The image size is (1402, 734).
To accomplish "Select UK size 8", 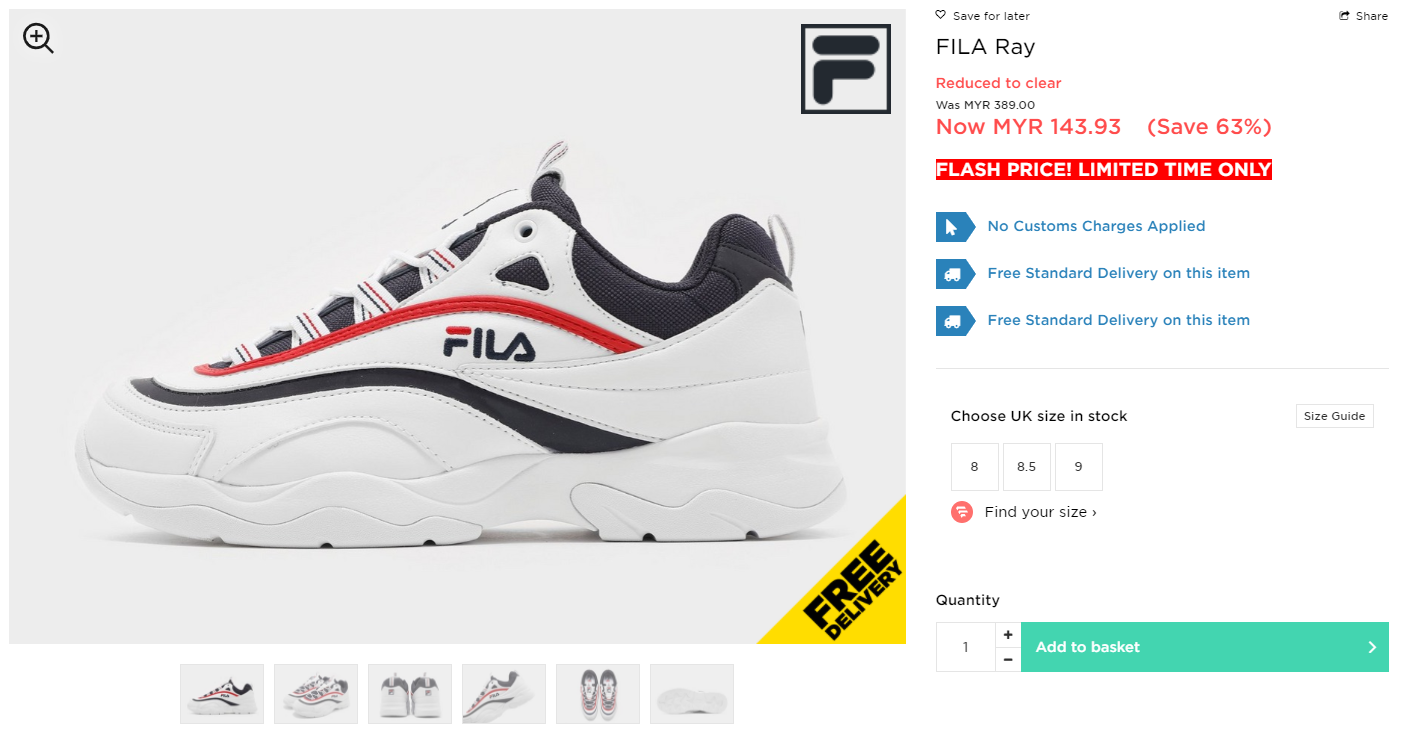I will tap(975, 467).
